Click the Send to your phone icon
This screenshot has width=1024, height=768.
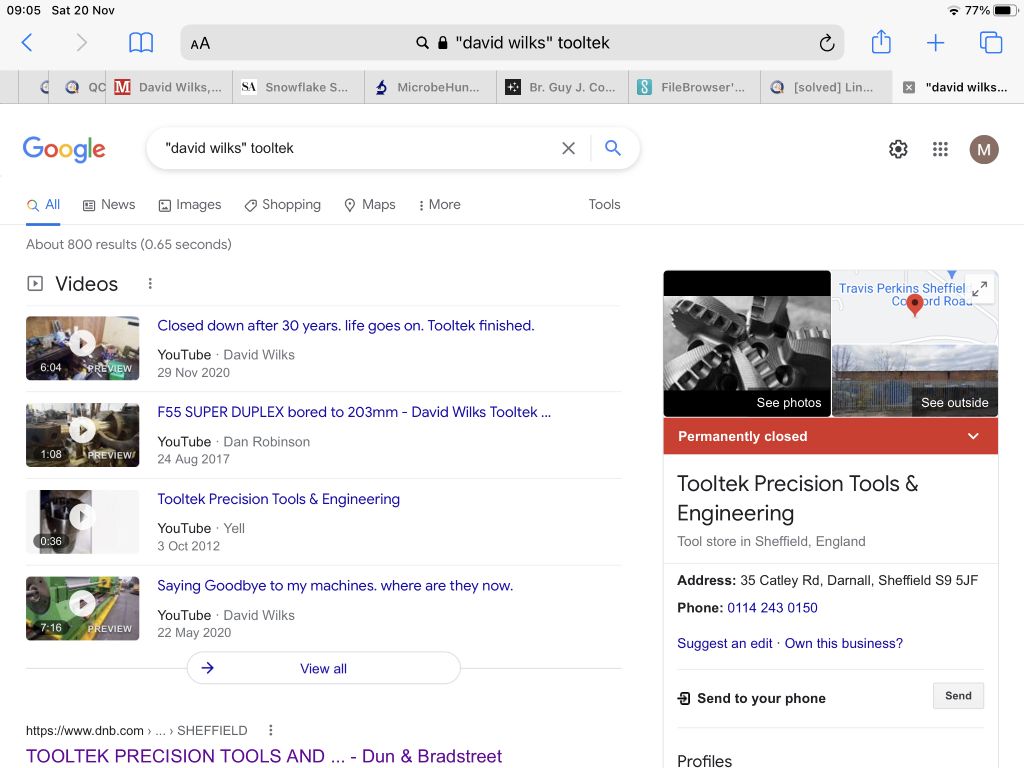684,698
